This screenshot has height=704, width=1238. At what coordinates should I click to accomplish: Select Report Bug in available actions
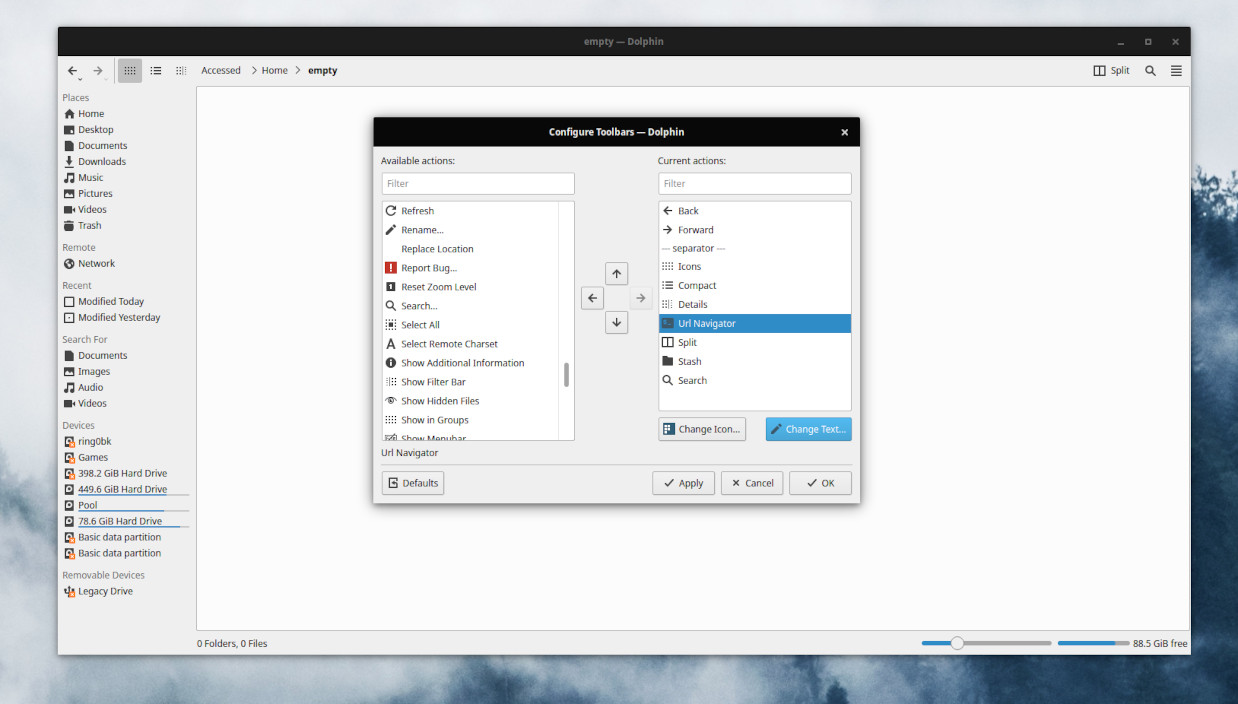click(x=428, y=268)
